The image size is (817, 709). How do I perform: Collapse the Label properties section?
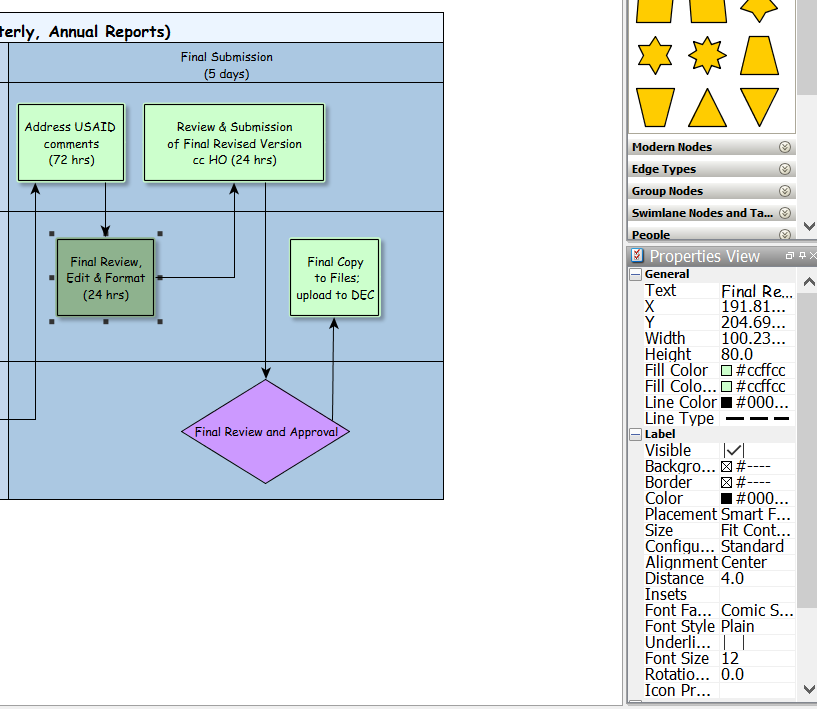(636, 434)
